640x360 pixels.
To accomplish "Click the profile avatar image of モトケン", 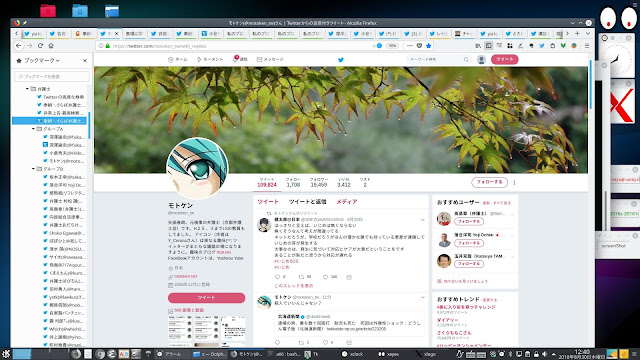I will pyautogui.click(x=197, y=168).
